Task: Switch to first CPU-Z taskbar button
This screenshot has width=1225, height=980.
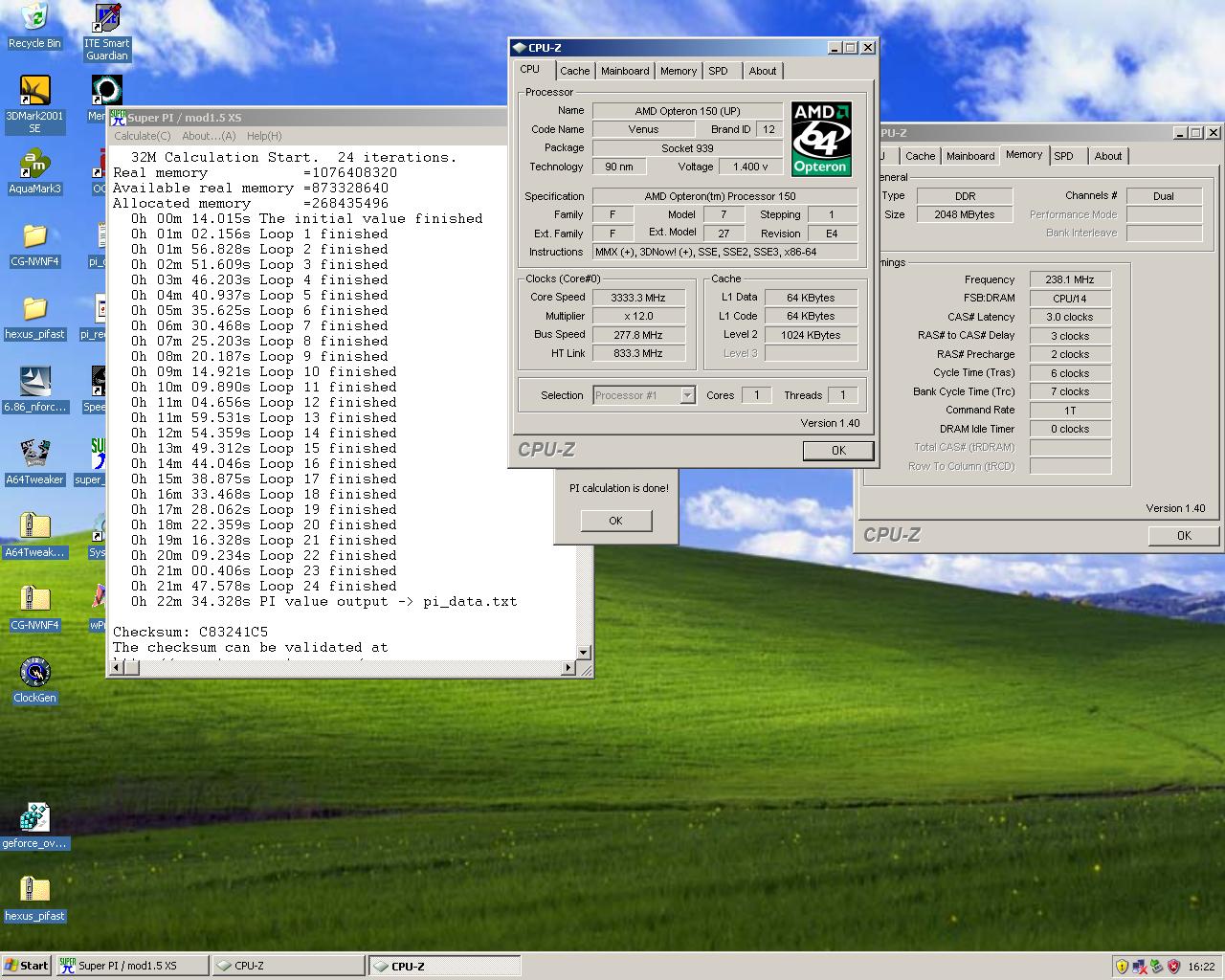Action: pyautogui.click(x=289, y=966)
